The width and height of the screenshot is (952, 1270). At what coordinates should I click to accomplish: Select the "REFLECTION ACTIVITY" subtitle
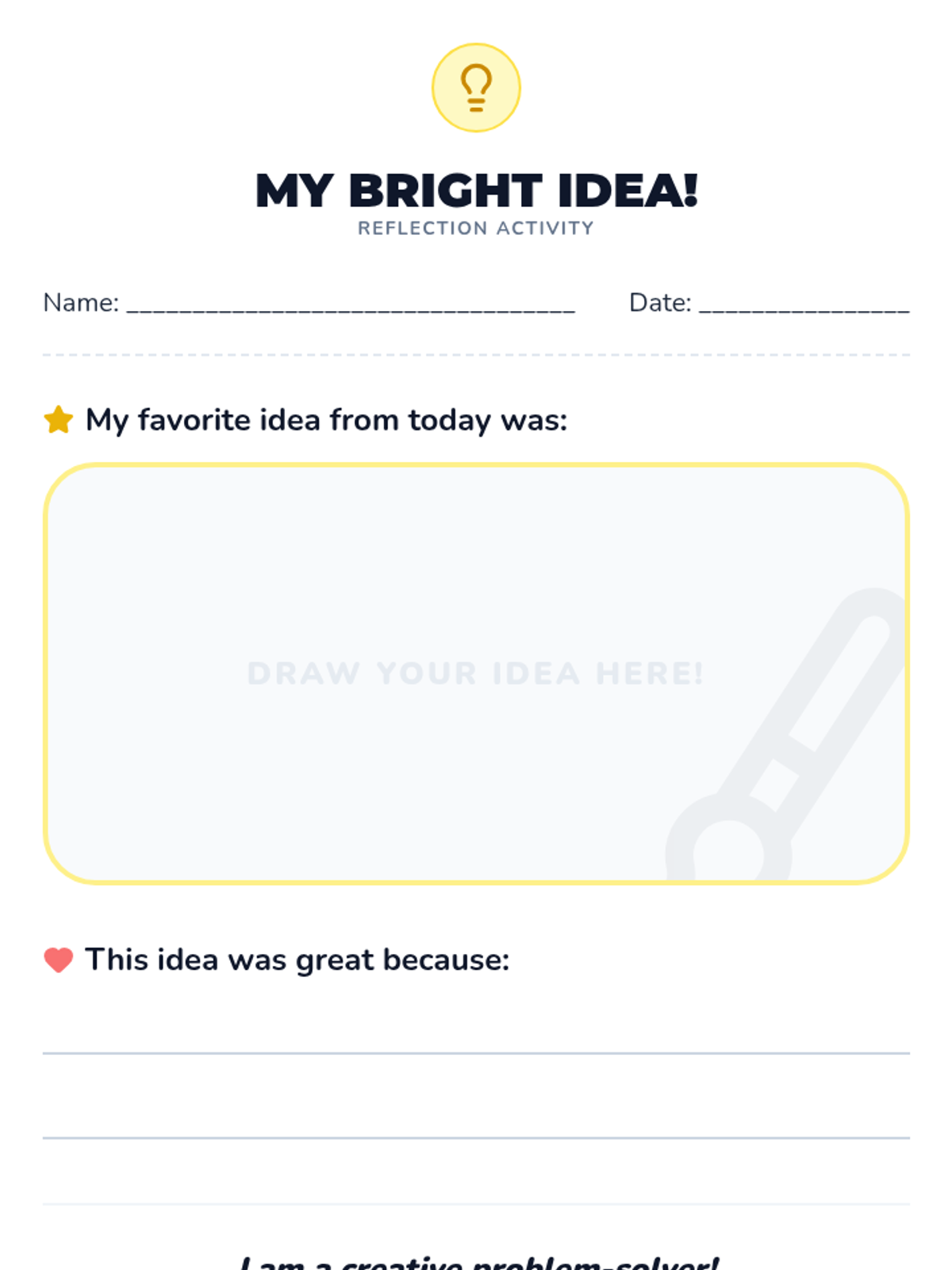pyautogui.click(x=476, y=229)
